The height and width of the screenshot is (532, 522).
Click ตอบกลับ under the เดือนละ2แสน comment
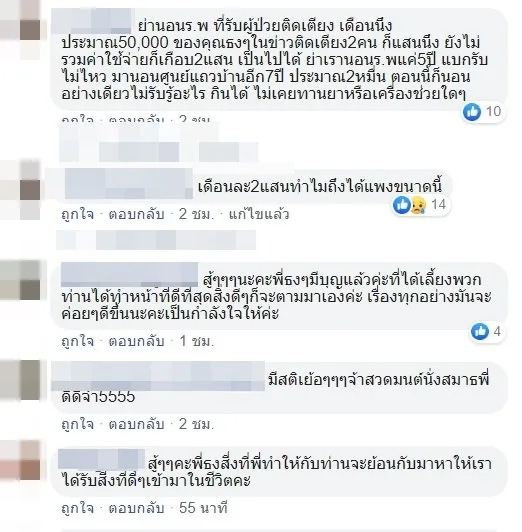pyautogui.click(x=137, y=214)
